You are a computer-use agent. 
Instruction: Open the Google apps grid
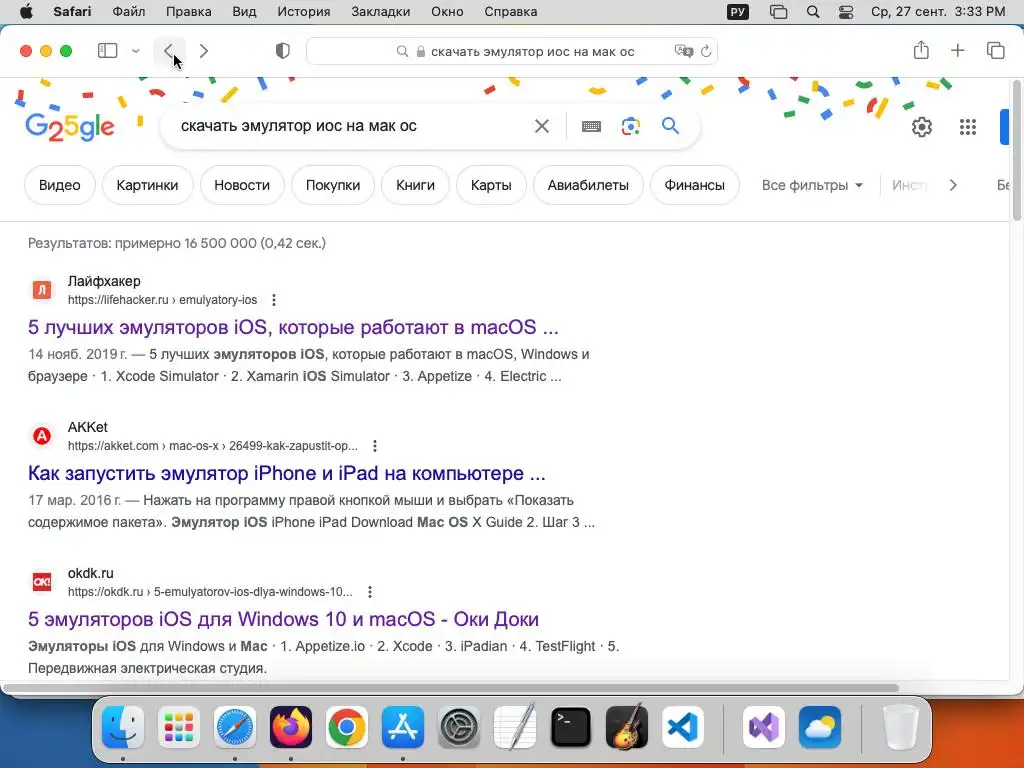[968, 127]
